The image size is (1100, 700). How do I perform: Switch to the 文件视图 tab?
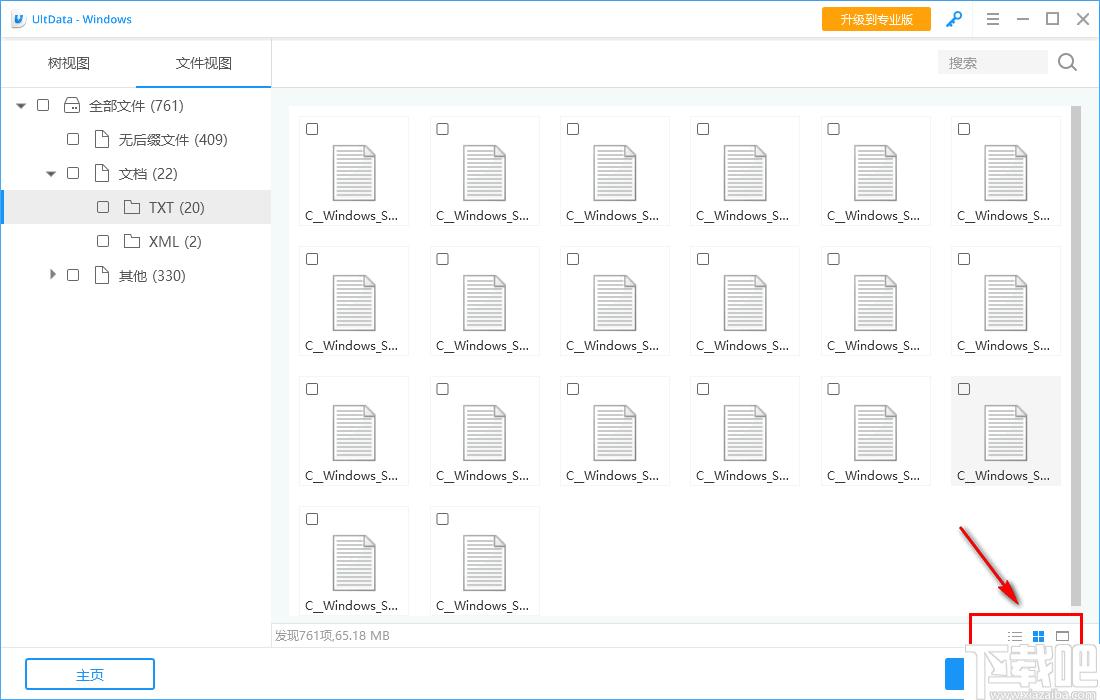click(x=203, y=63)
